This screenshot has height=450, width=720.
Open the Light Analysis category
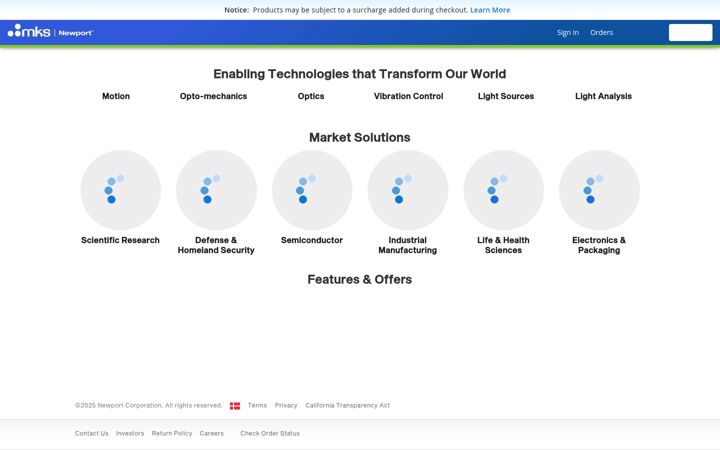click(x=603, y=96)
